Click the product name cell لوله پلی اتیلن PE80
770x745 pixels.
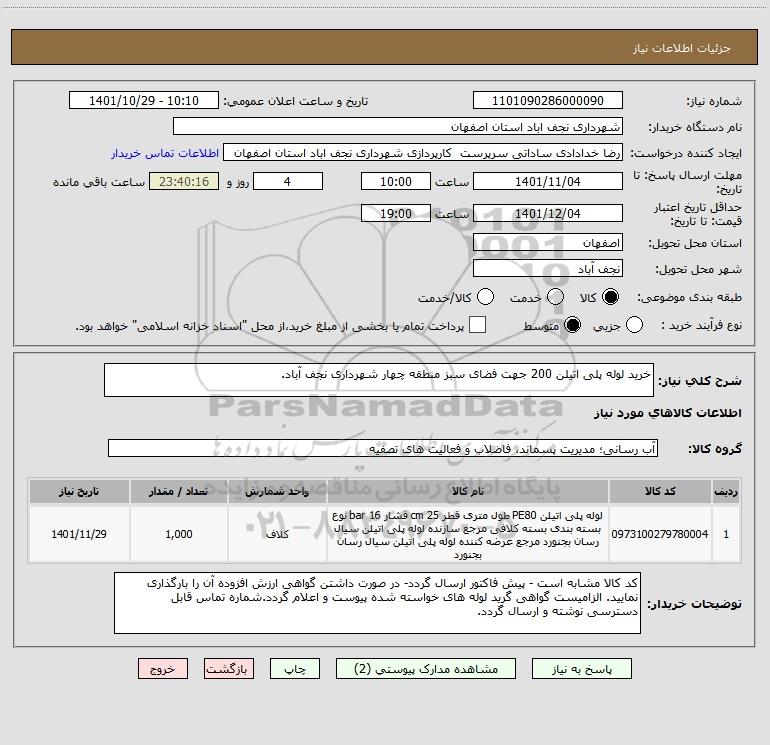click(468, 535)
